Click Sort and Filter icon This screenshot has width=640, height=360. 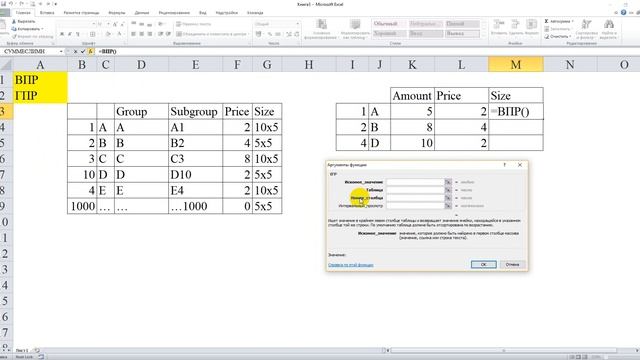[x=587, y=24]
